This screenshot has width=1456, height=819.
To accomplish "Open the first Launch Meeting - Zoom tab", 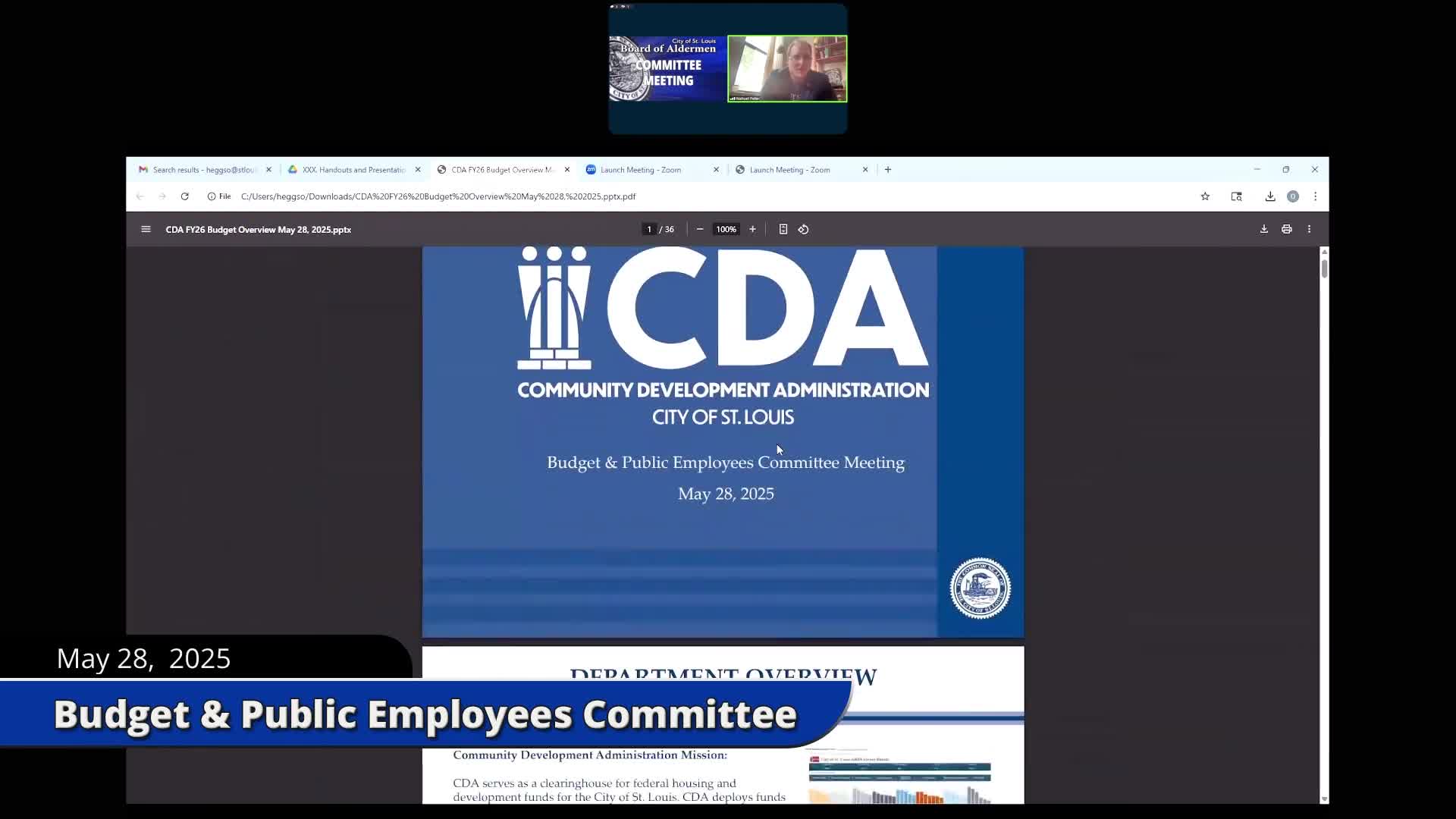I will click(x=652, y=170).
